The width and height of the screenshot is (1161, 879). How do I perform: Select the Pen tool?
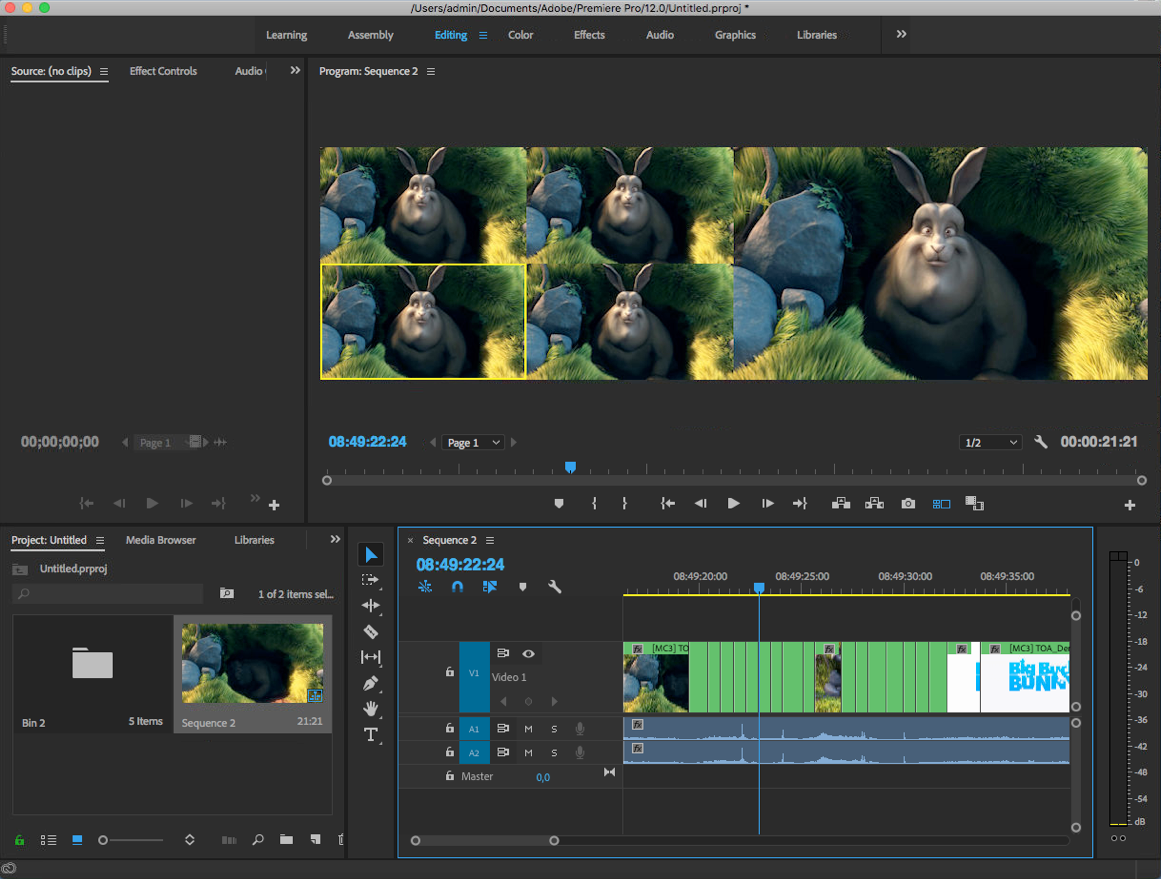click(370, 684)
